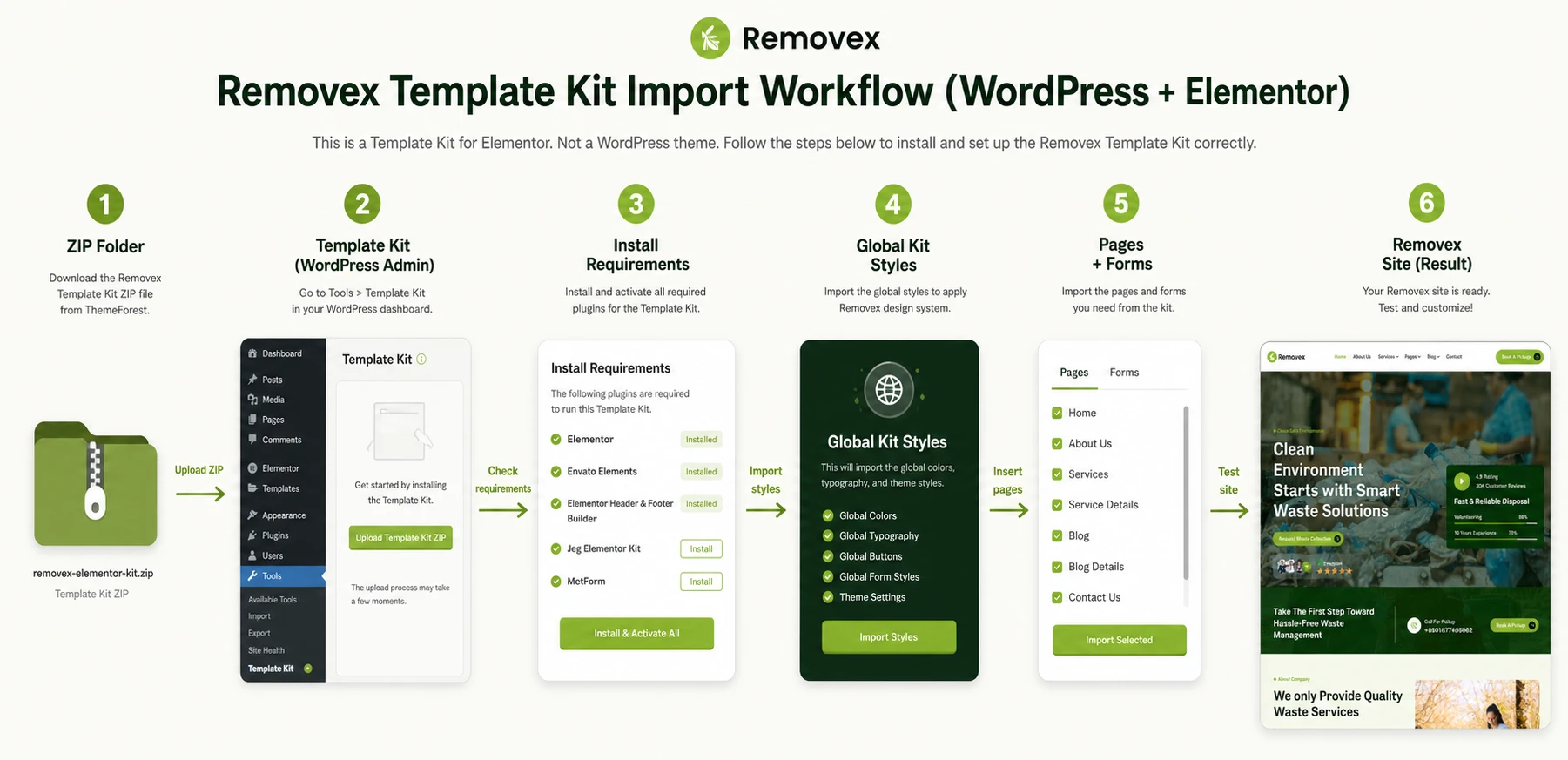The image size is (1568, 760).
Task: Click the About Company photo thumbnail
Action: (x=1477, y=703)
